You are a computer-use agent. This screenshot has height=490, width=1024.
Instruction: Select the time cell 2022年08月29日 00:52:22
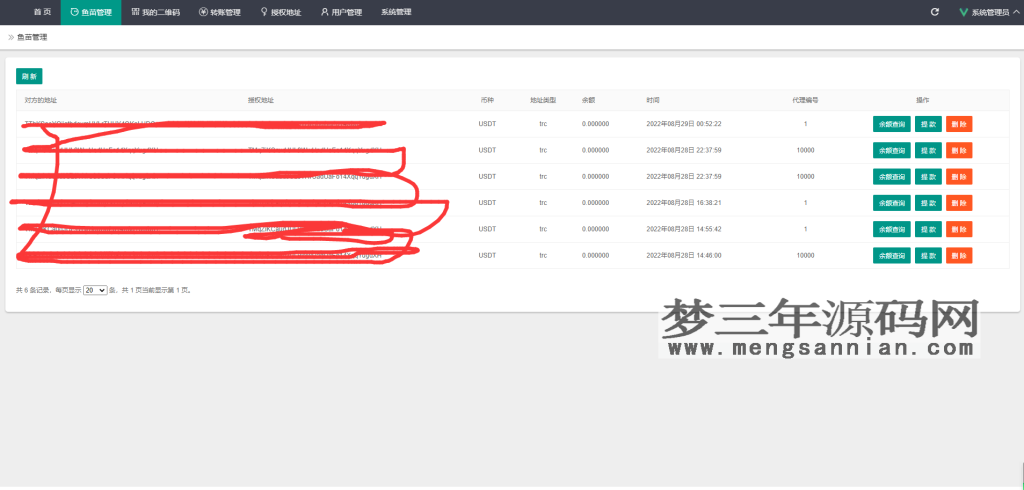tap(684, 124)
